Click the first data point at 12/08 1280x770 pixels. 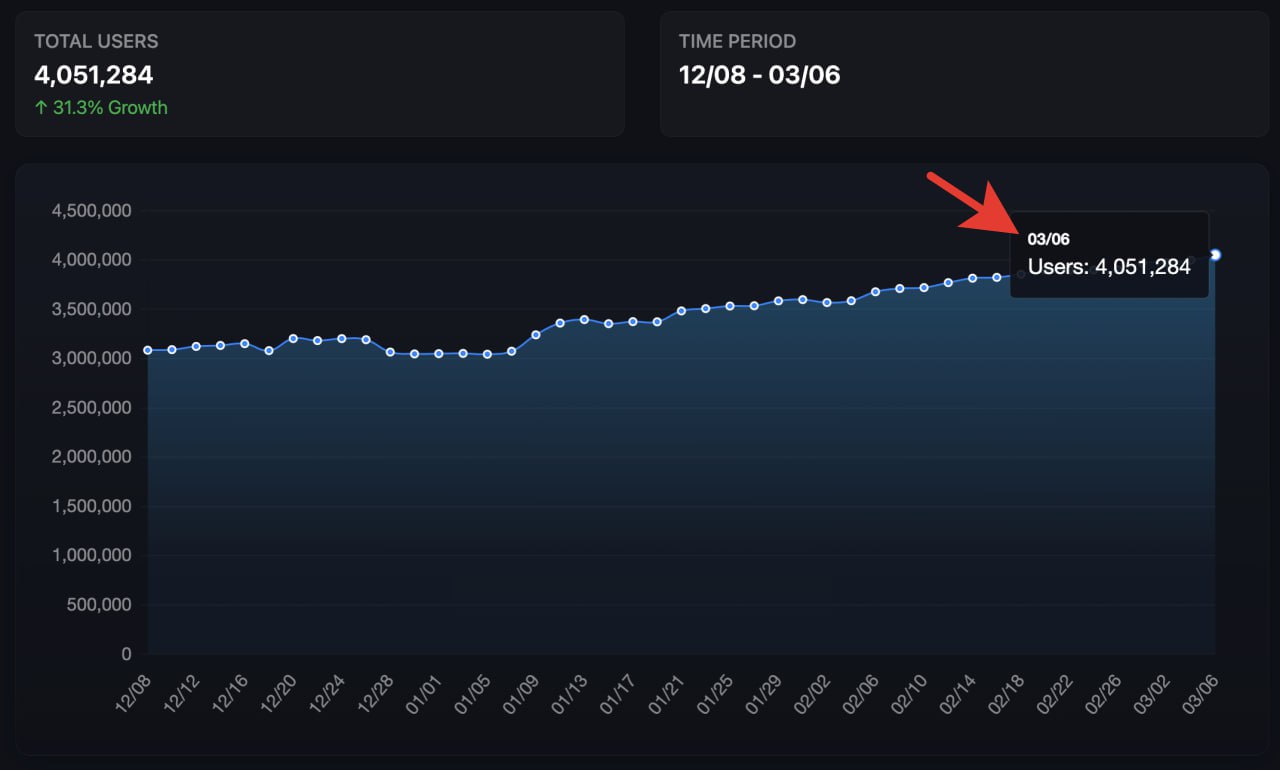pos(148,350)
